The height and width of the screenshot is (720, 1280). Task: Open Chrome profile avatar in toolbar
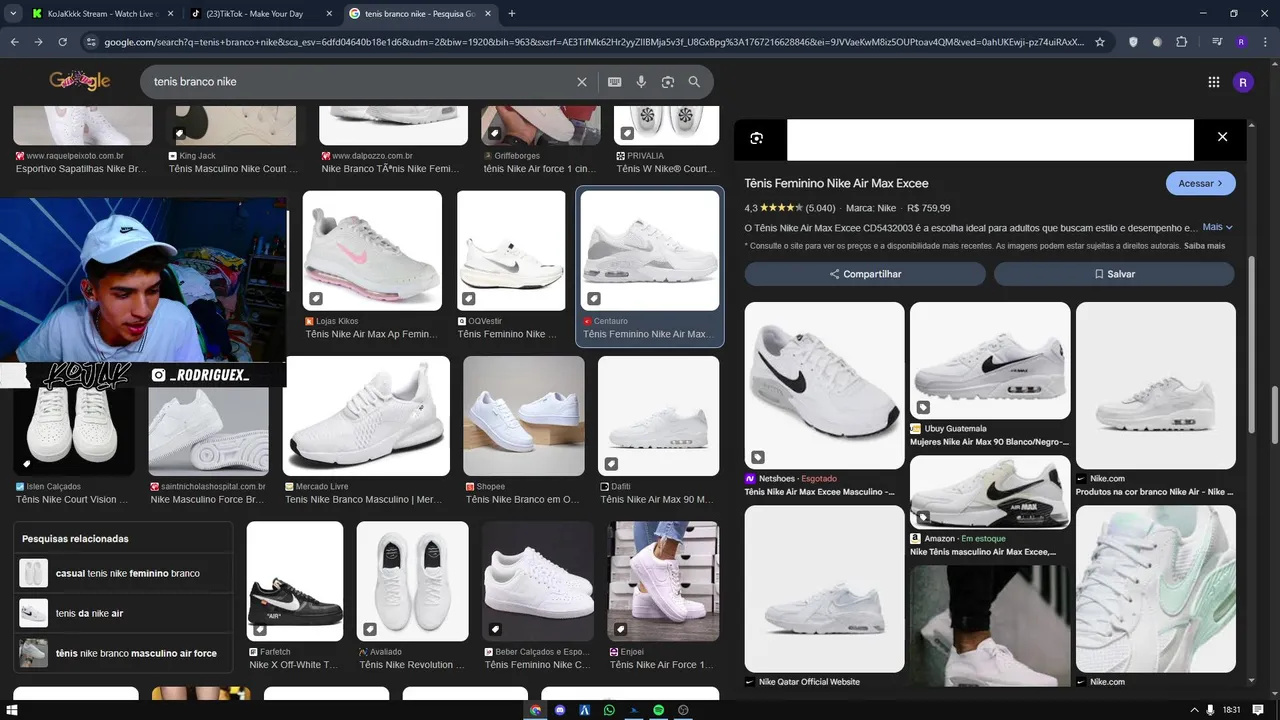[1241, 42]
